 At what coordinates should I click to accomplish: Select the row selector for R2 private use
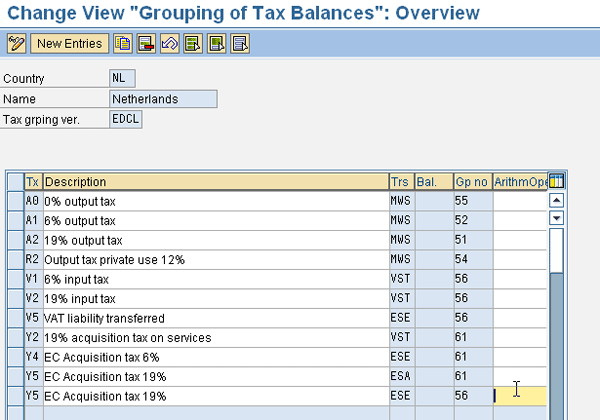[15, 259]
